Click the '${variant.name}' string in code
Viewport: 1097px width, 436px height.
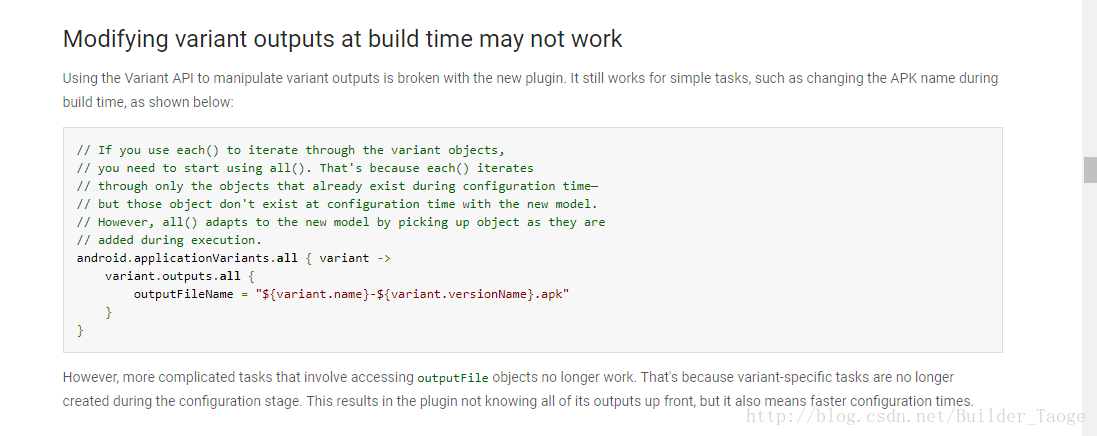tap(314, 295)
